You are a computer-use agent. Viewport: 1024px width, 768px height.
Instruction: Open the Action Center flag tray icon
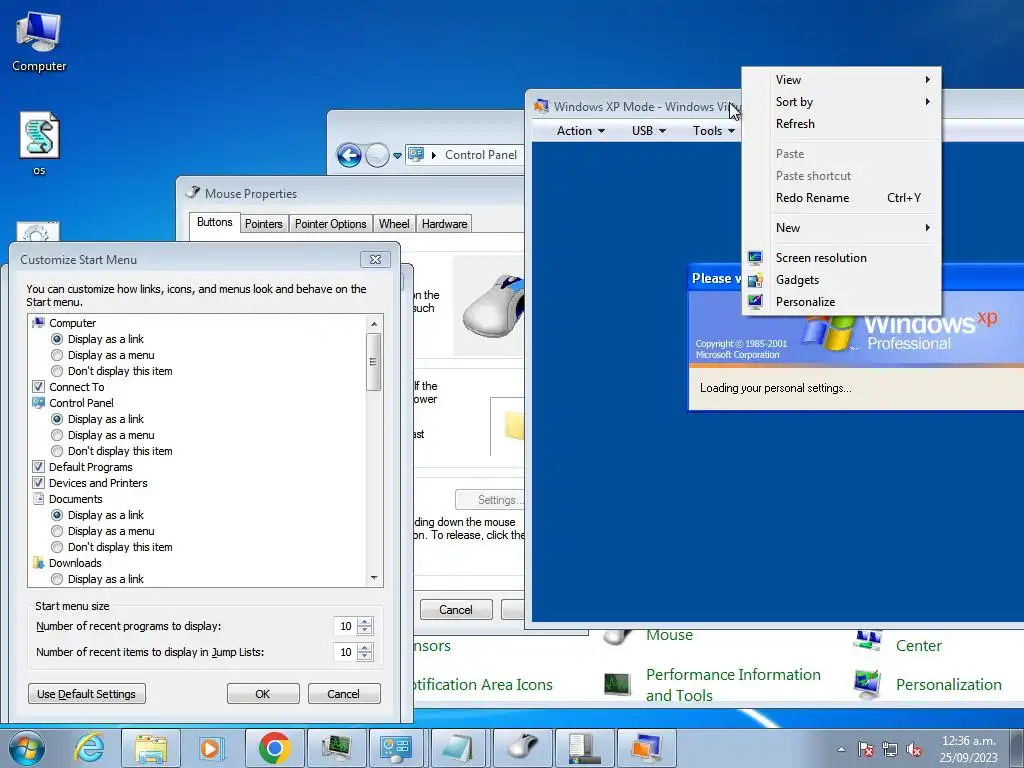tap(866, 749)
